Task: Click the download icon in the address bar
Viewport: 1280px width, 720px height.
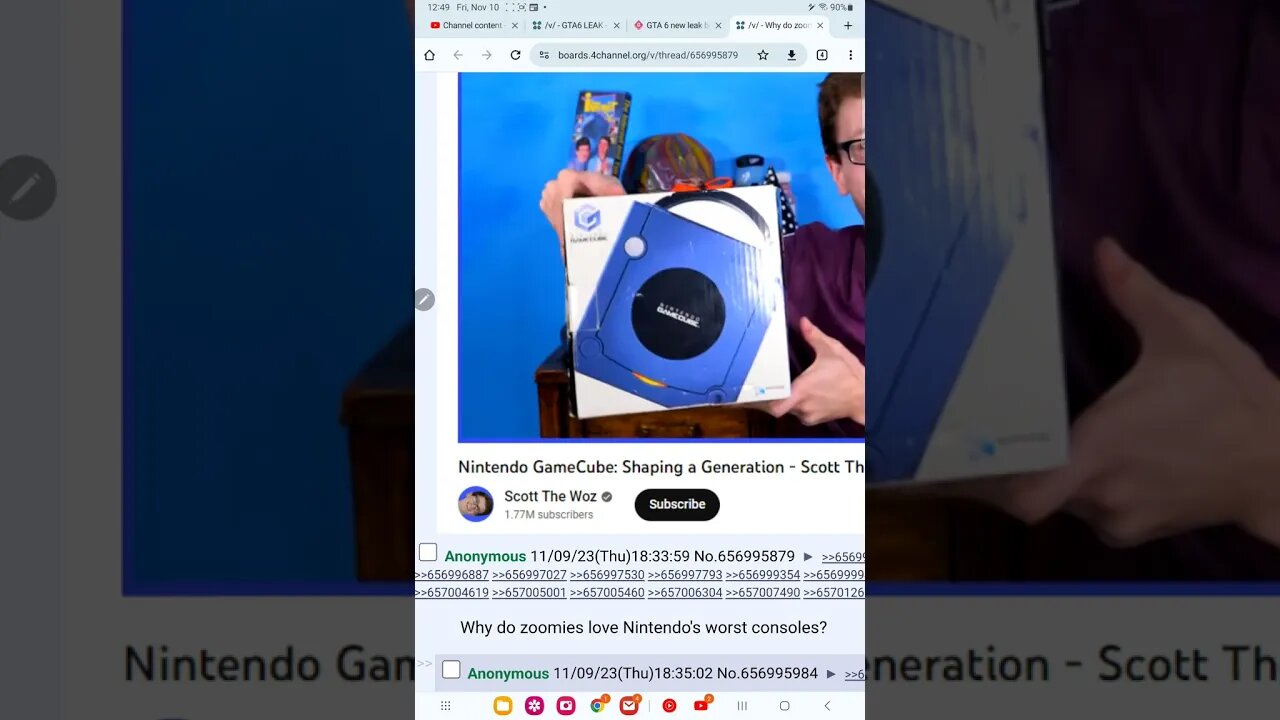Action: point(791,55)
